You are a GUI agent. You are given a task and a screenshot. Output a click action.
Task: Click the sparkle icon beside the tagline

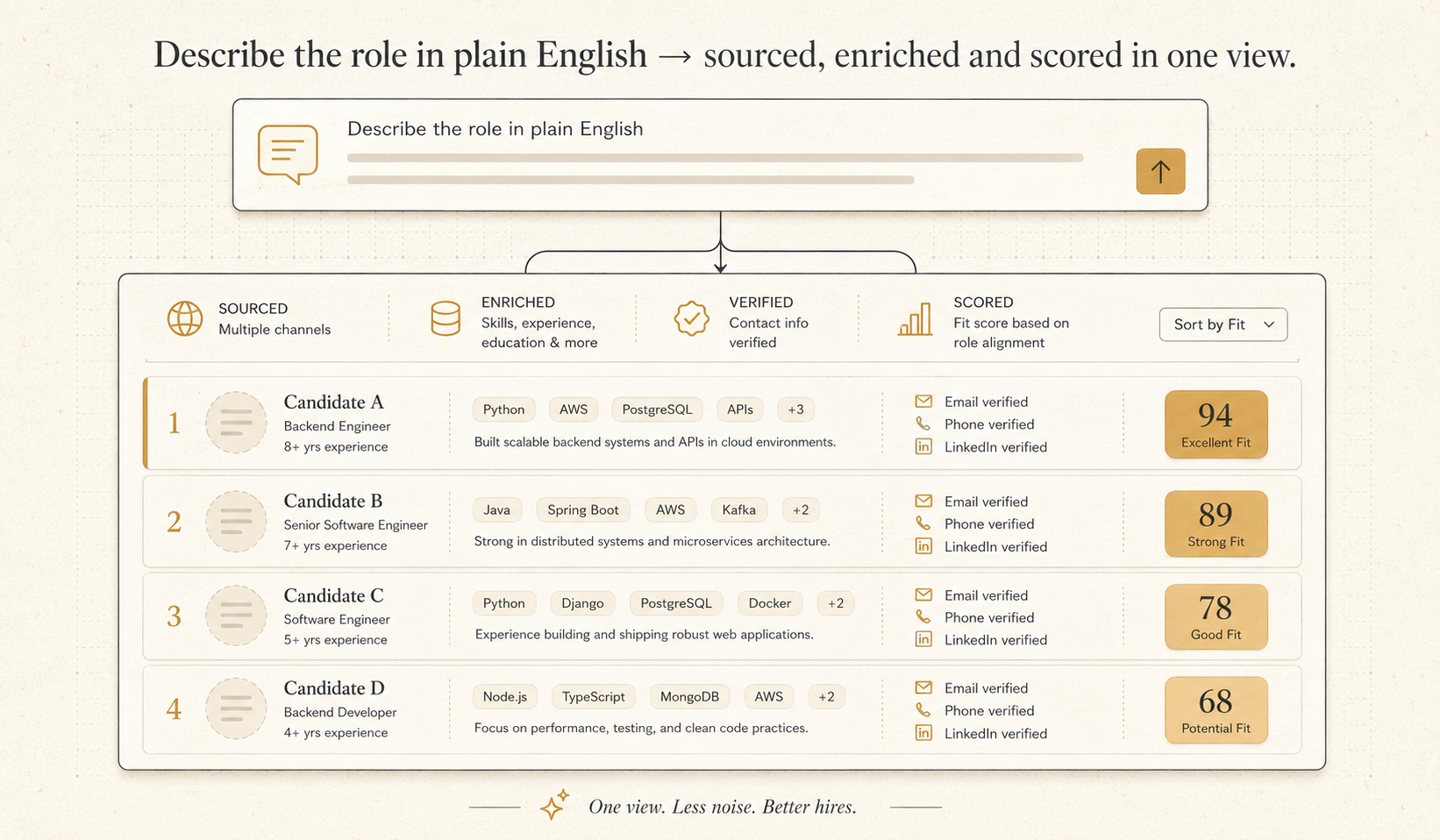554,805
